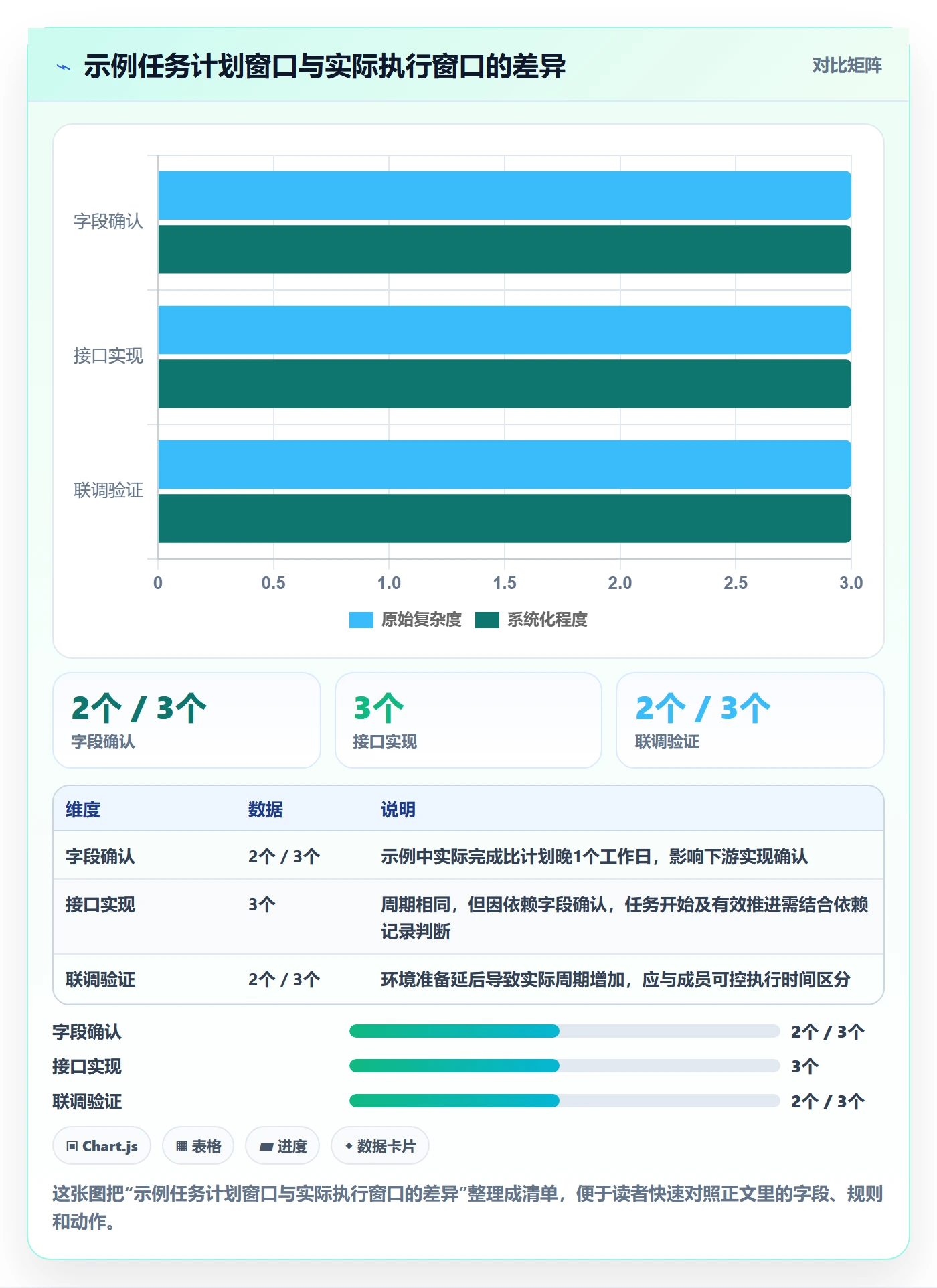
Task: Click the 字段确认 chart axis label
Action: click(x=108, y=222)
